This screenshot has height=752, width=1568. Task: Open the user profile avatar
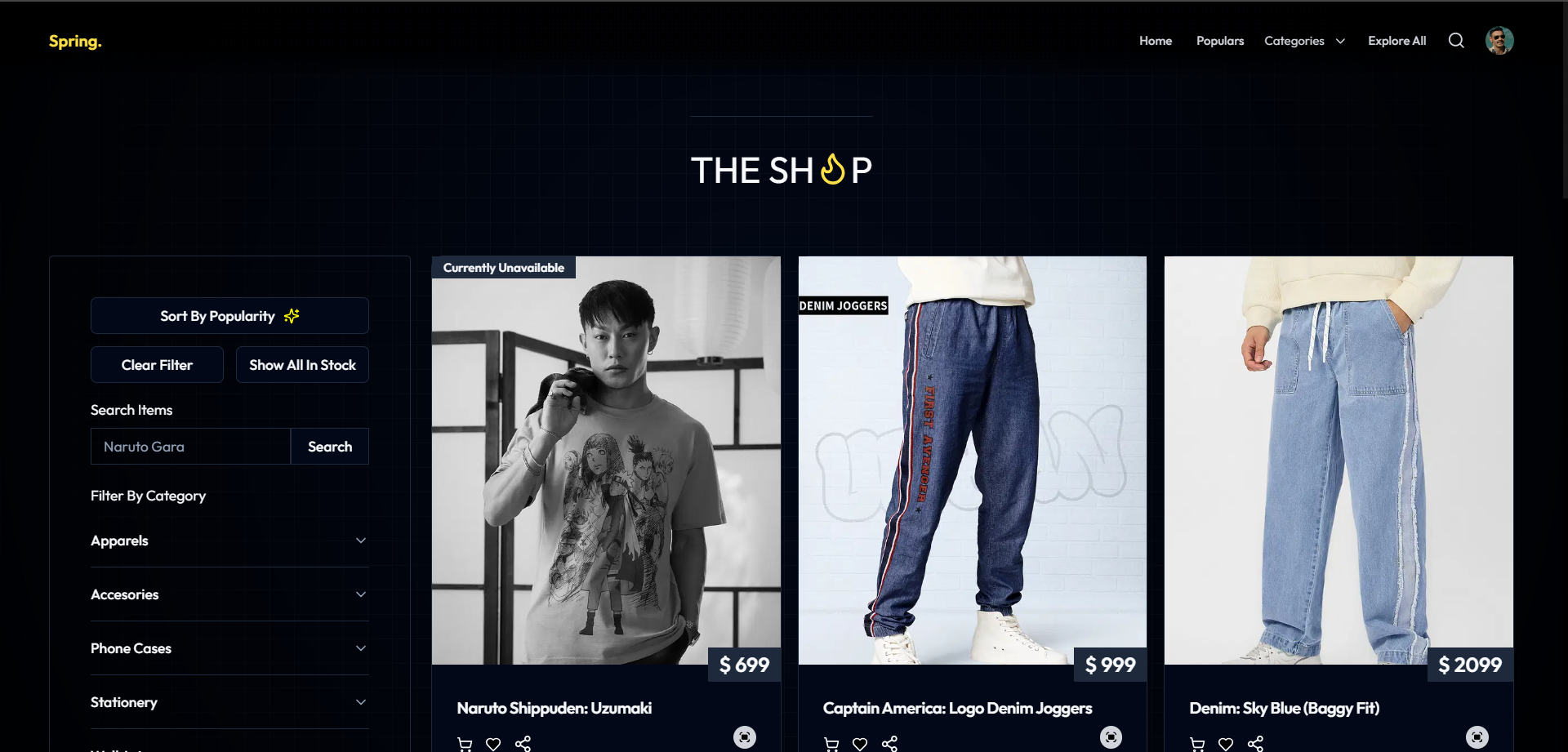1499,41
